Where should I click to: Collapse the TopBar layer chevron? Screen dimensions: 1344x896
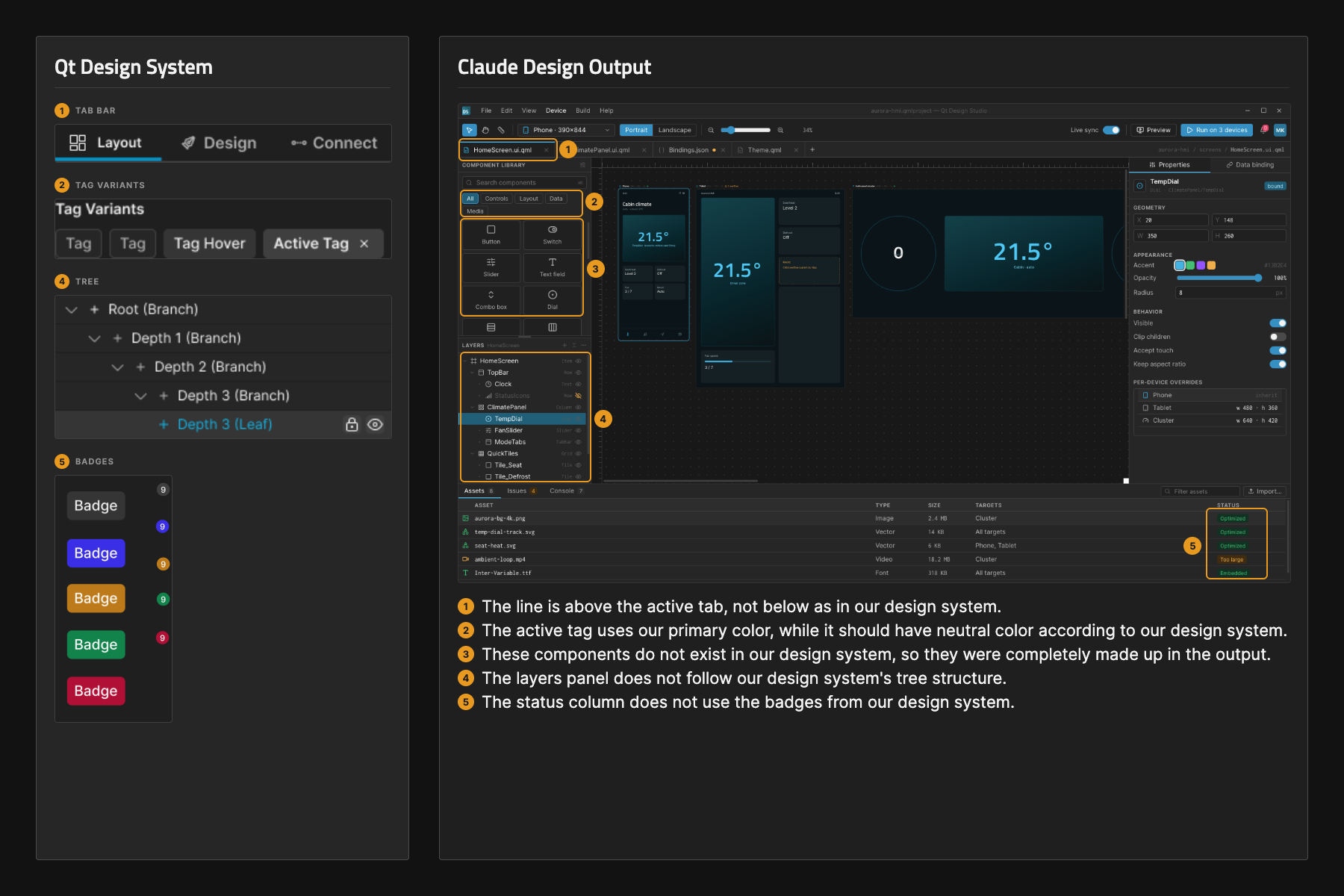(x=472, y=373)
